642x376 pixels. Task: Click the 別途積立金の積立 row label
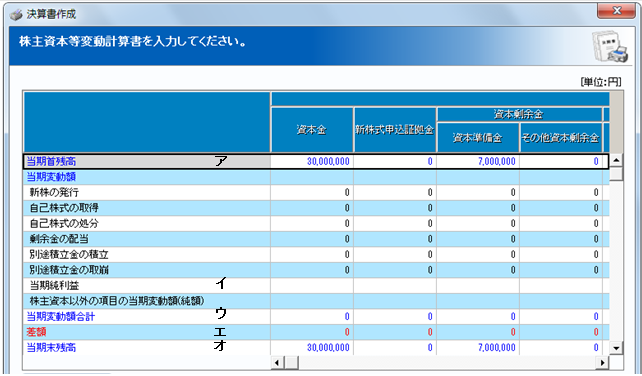(147, 255)
